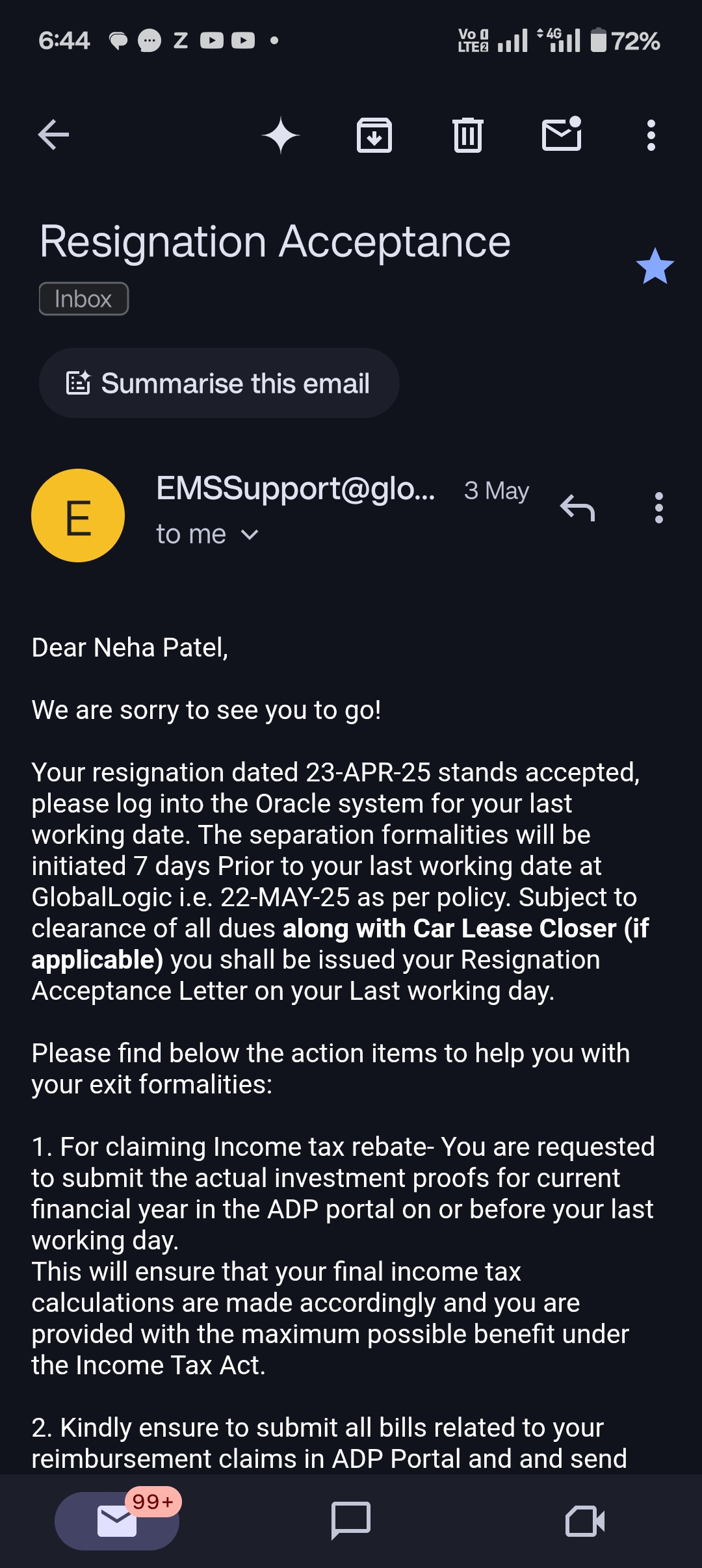The width and height of the screenshot is (702, 1568).
Task: Tap the Inbox label chip
Action: click(x=84, y=299)
